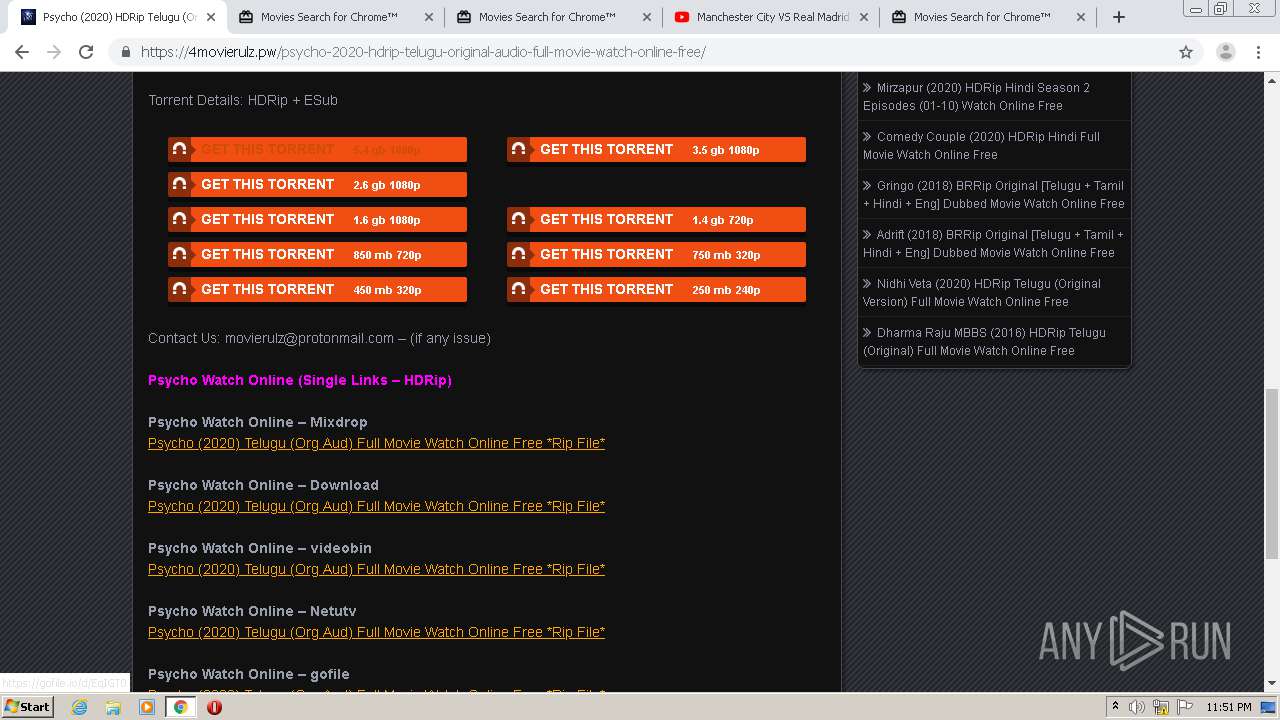
Task: Open Comedy Couple (2020) sidebar link
Action: pos(982,145)
